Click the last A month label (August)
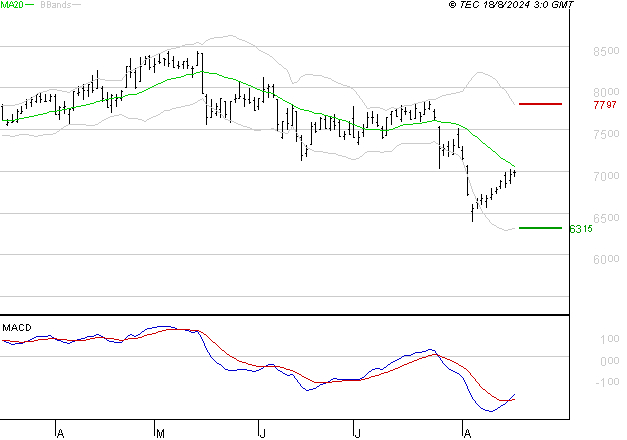 point(467,434)
